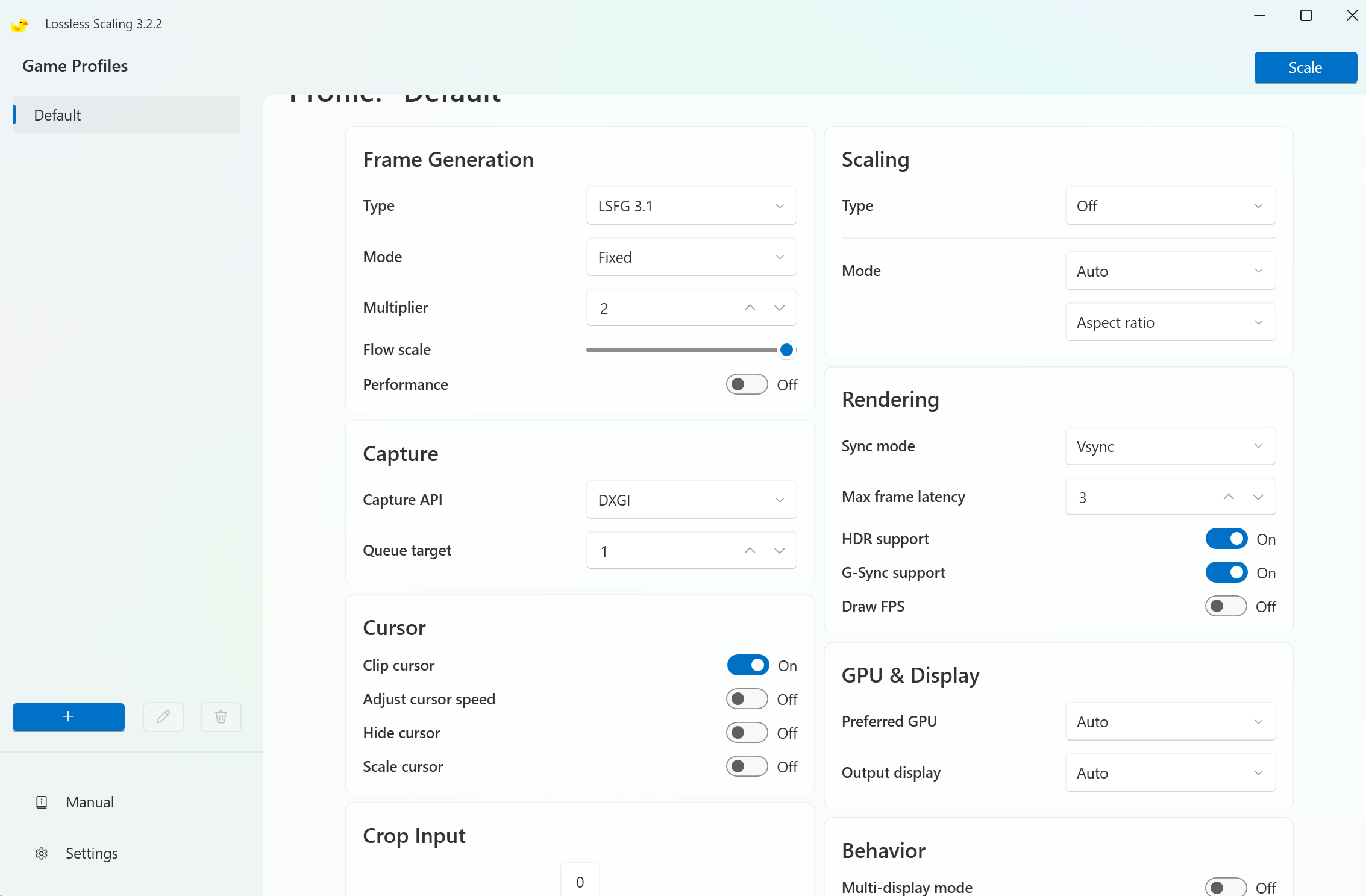Increase Queue target with the up arrow
The width and height of the screenshot is (1366, 896).
tap(750, 551)
